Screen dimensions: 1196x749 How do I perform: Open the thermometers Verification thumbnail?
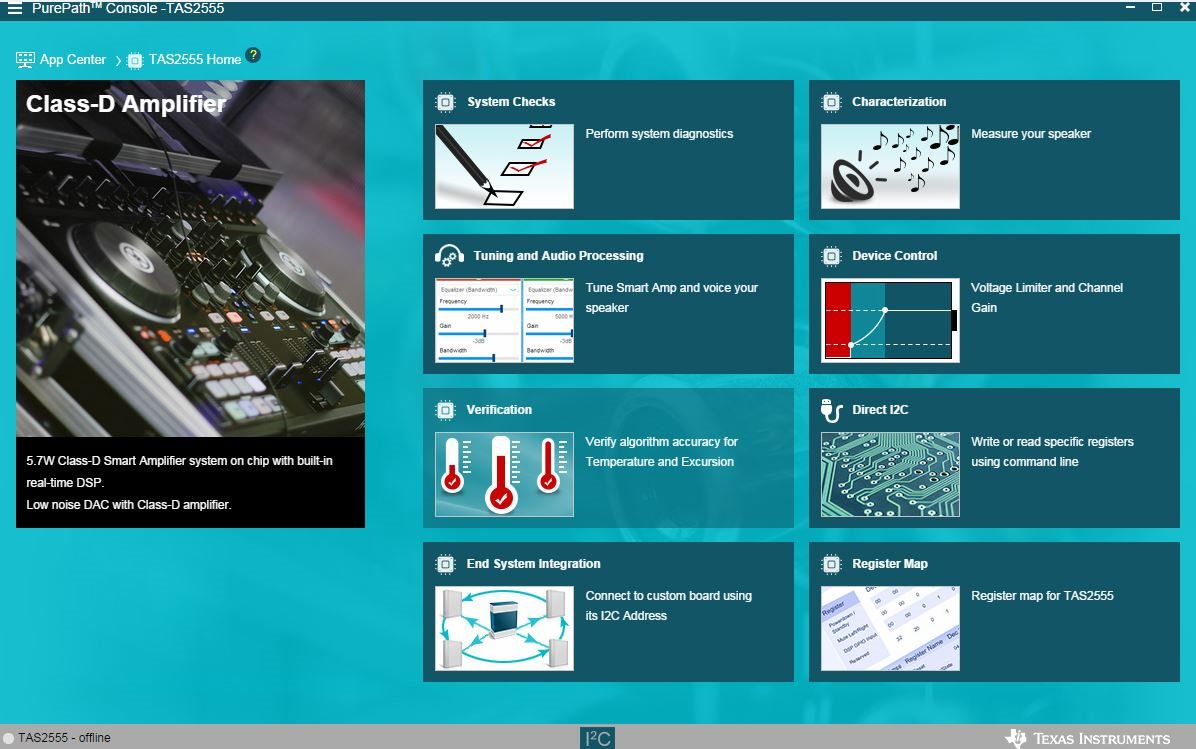point(504,474)
